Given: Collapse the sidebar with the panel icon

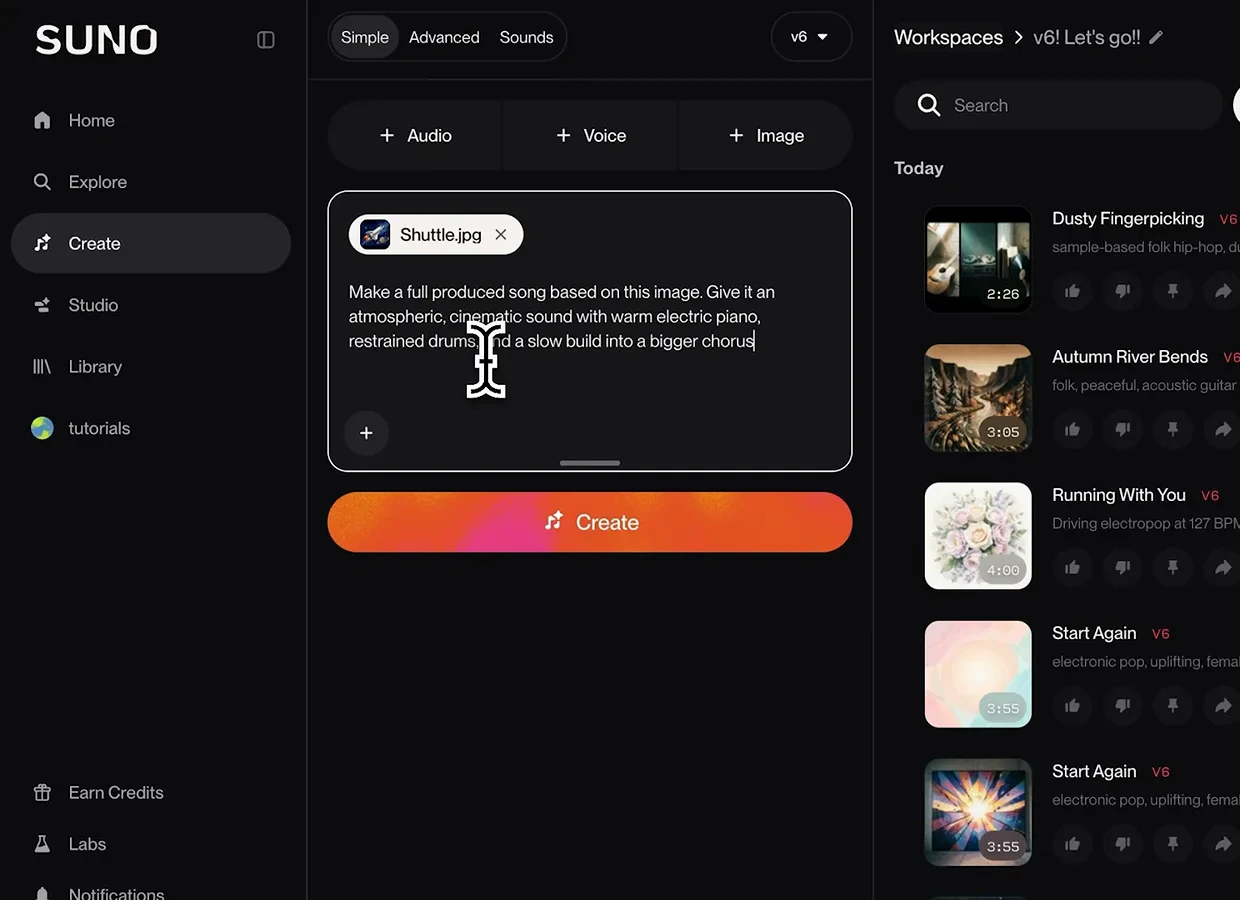Looking at the screenshot, I should (x=266, y=40).
